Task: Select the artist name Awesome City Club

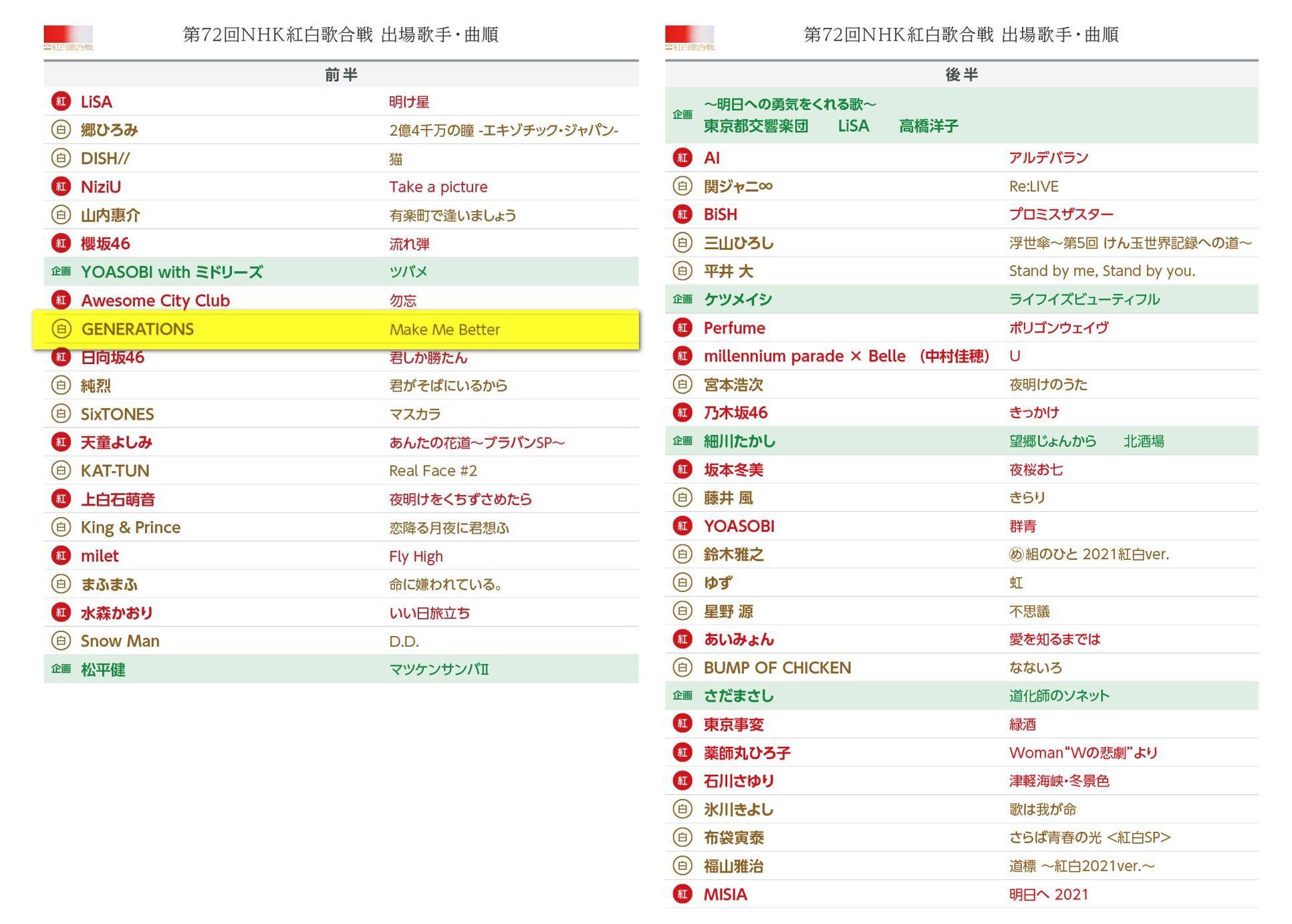Action: 155,301
